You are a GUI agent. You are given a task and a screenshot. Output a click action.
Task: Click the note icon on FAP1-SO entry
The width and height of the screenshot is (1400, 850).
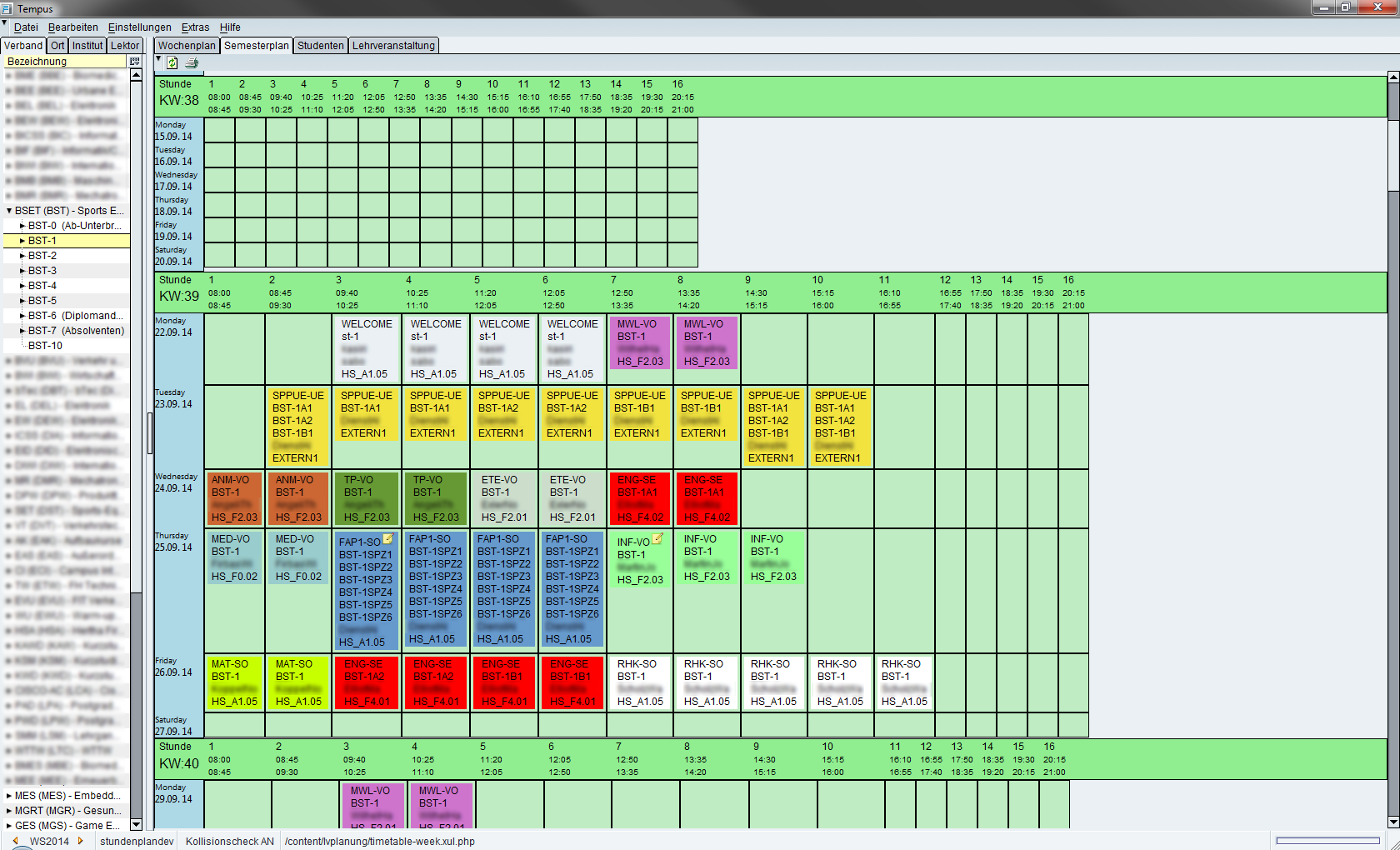pyautogui.click(x=388, y=539)
